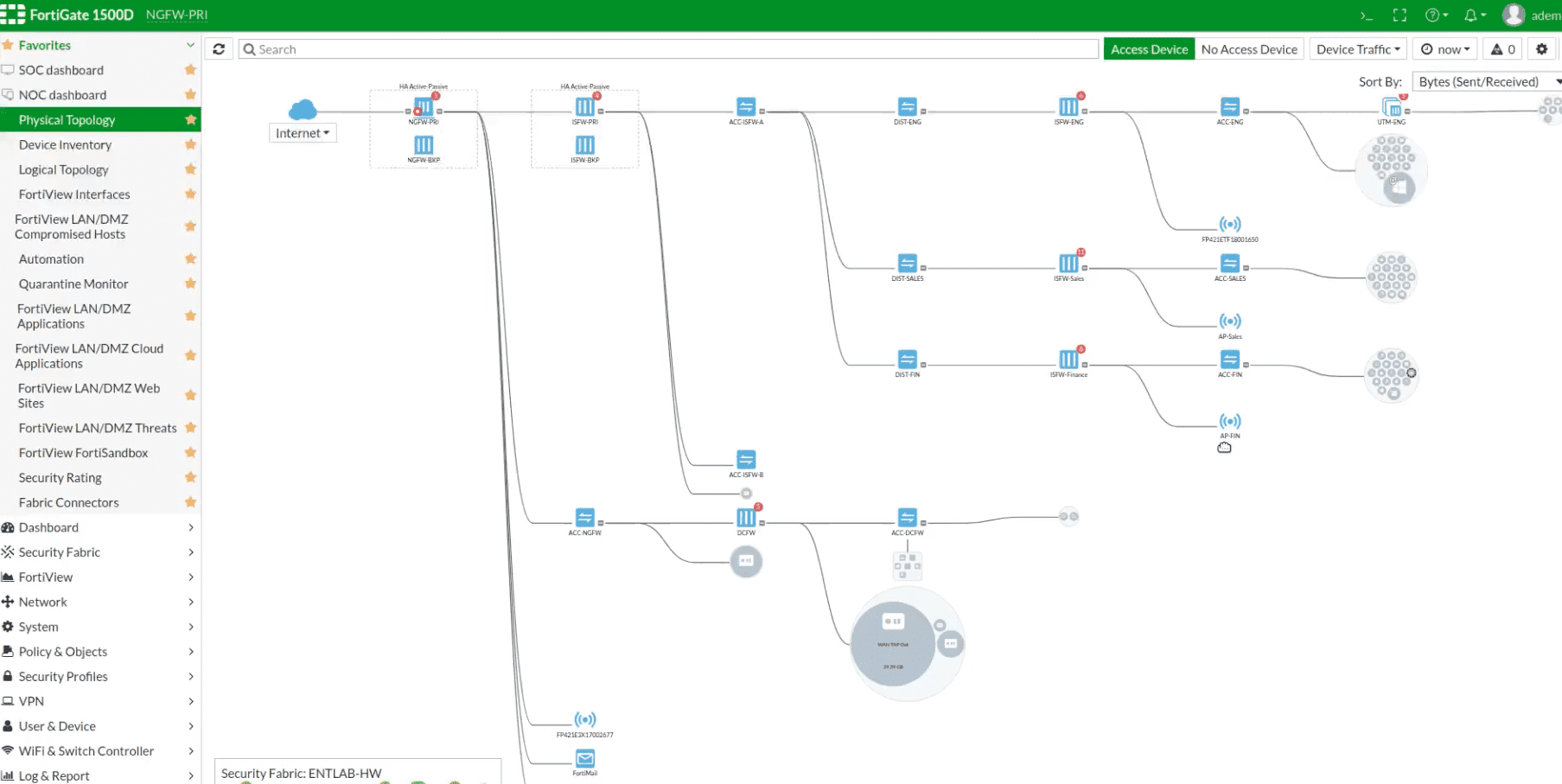The image size is (1562, 784).
Task: Click the ISFW-BKP firewall node
Action: [x=585, y=145]
